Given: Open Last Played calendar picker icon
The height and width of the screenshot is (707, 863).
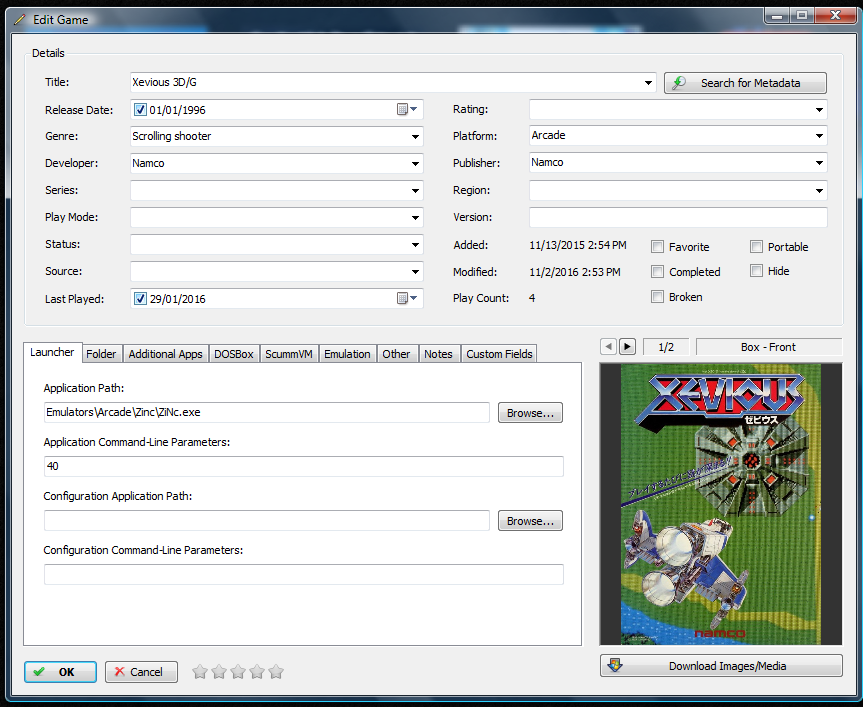Looking at the screenshot, I should [407, 298].
